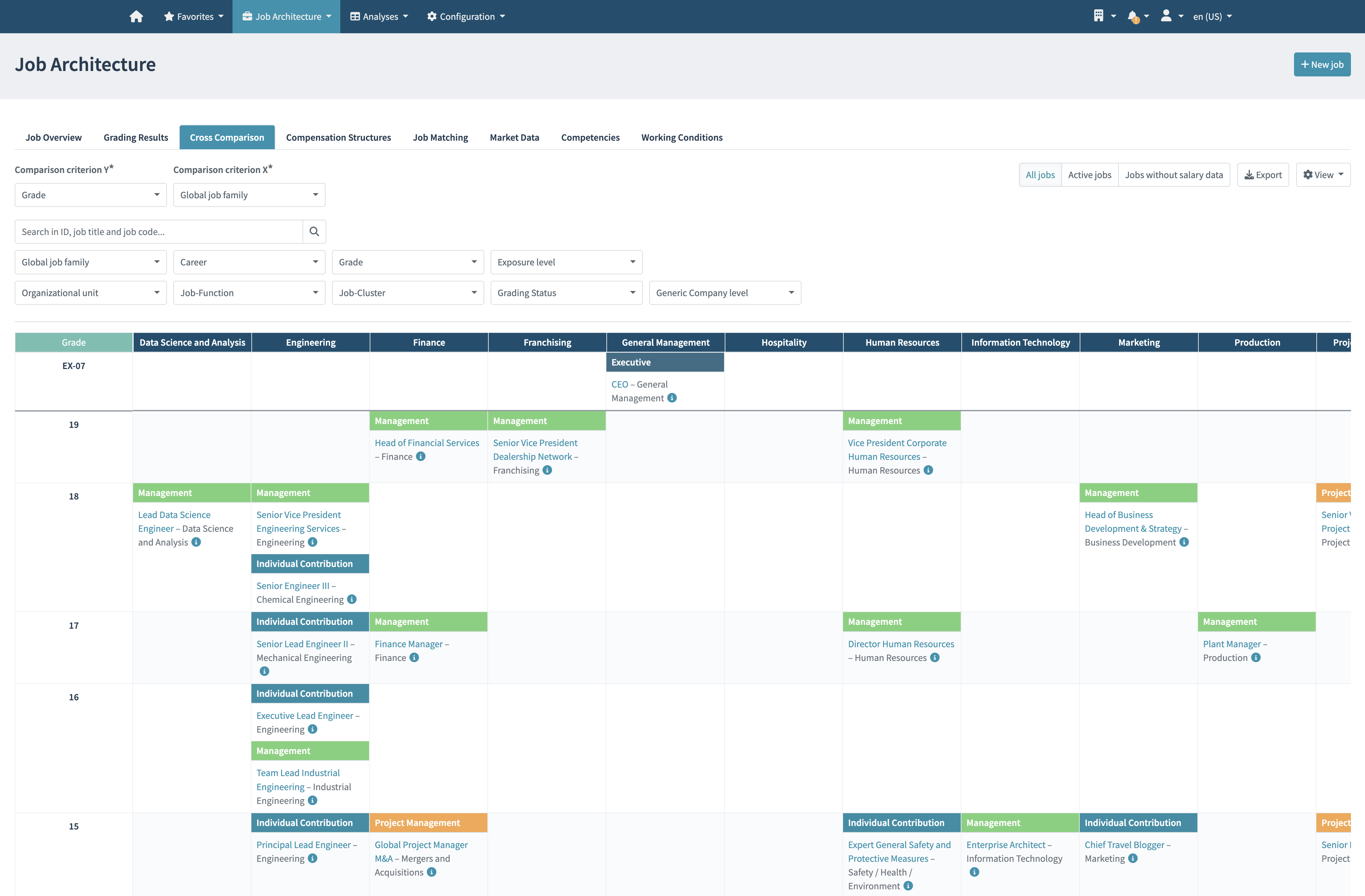Switch to the Market Data tab
1365x896 pixels.
[515, 137]
